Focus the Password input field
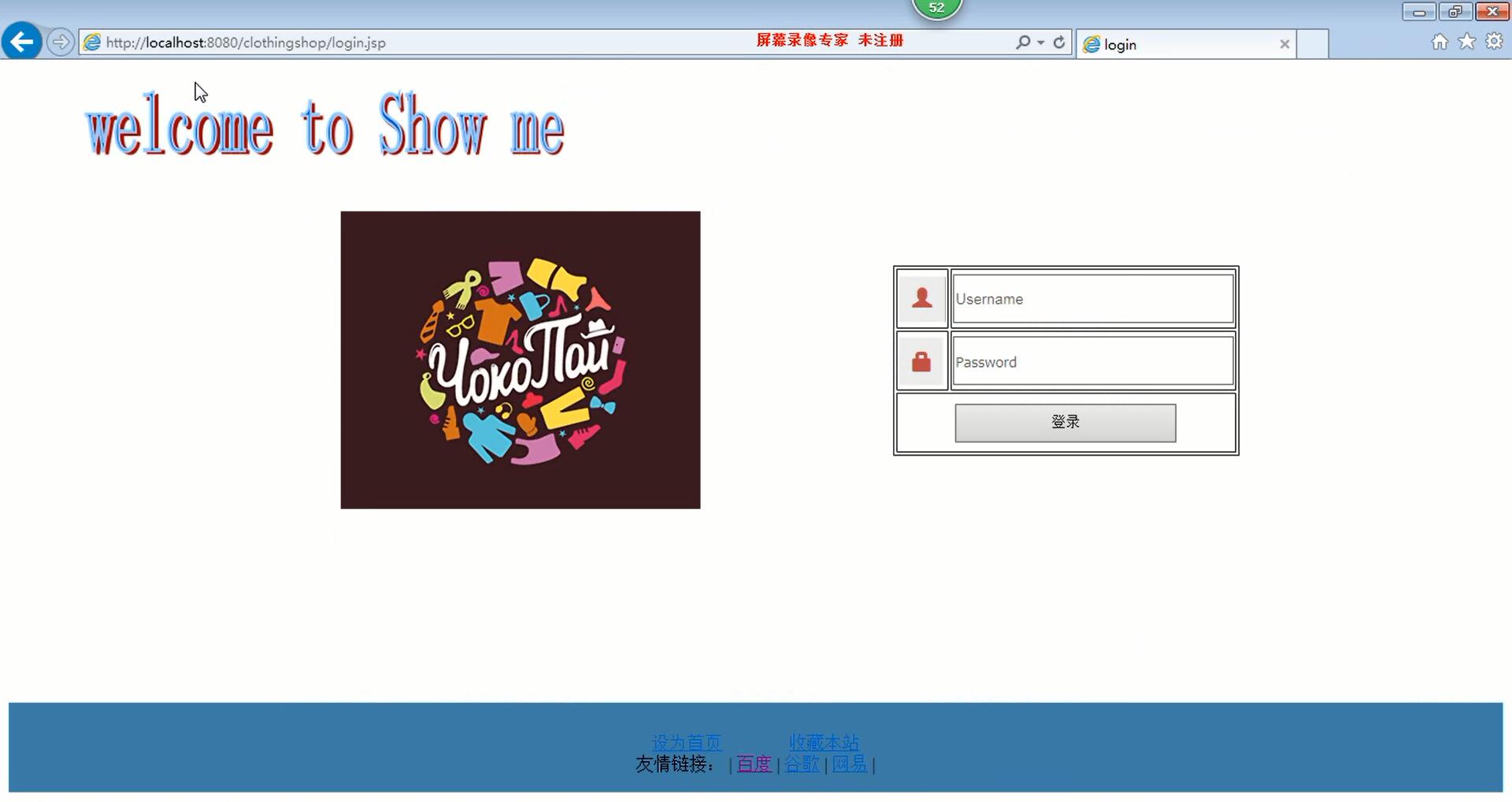 1093,361
